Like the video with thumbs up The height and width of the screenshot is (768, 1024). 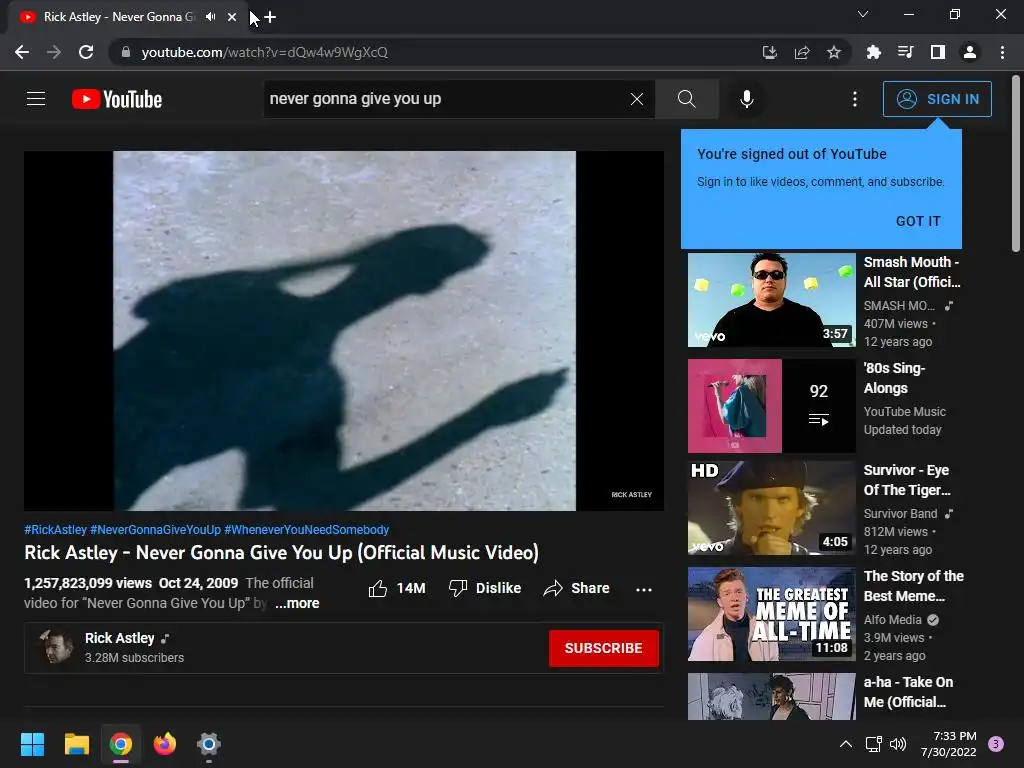click(x=396, y=588)
